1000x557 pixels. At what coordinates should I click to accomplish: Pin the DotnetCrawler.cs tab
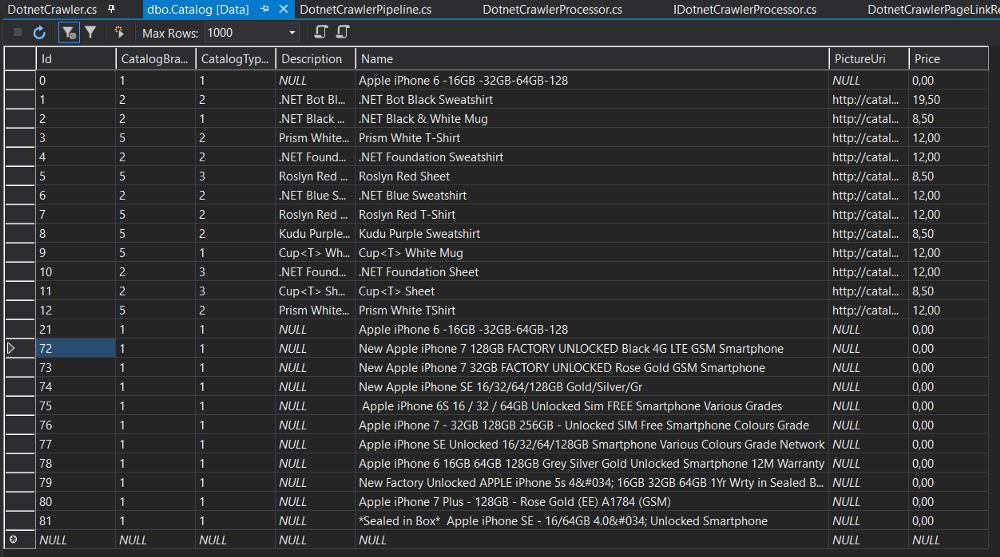112,10
